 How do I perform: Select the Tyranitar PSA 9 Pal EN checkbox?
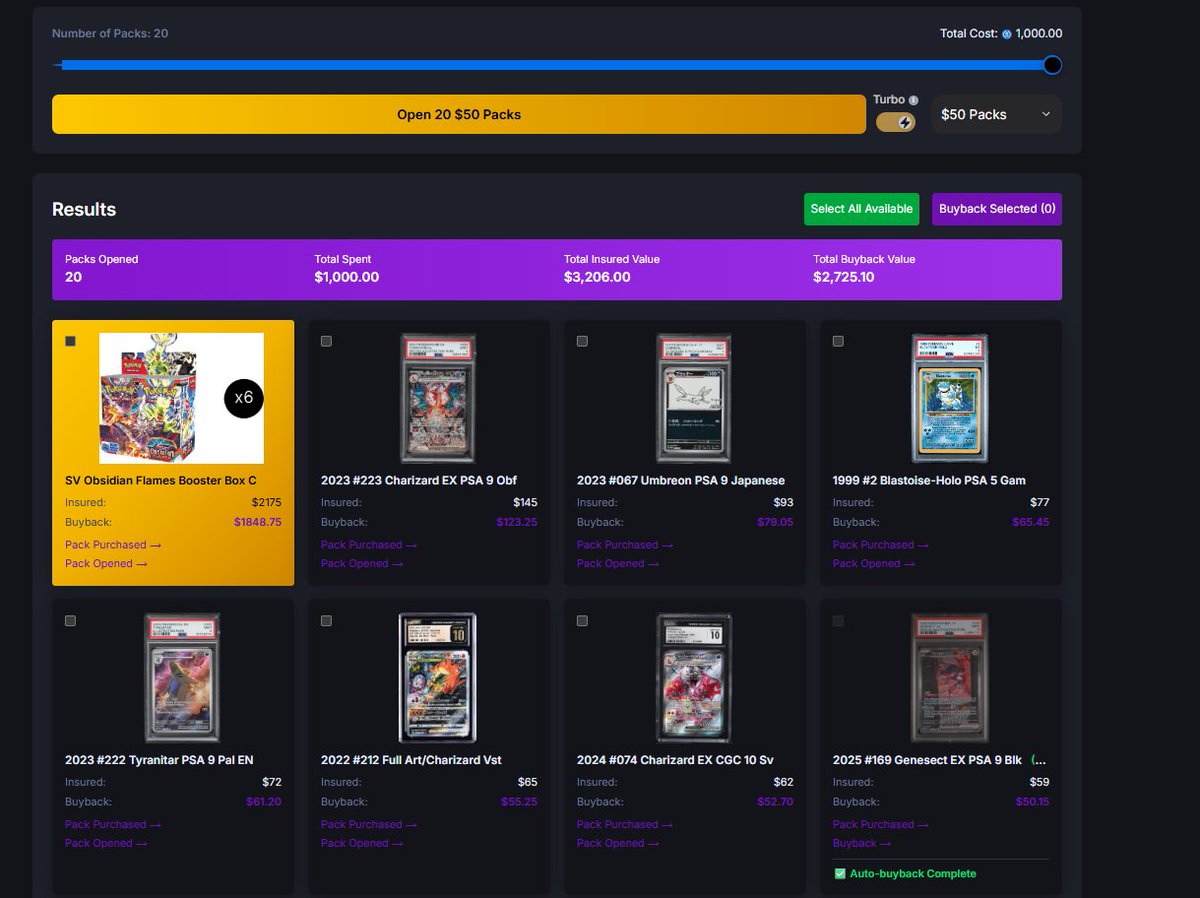pos(70,620)
